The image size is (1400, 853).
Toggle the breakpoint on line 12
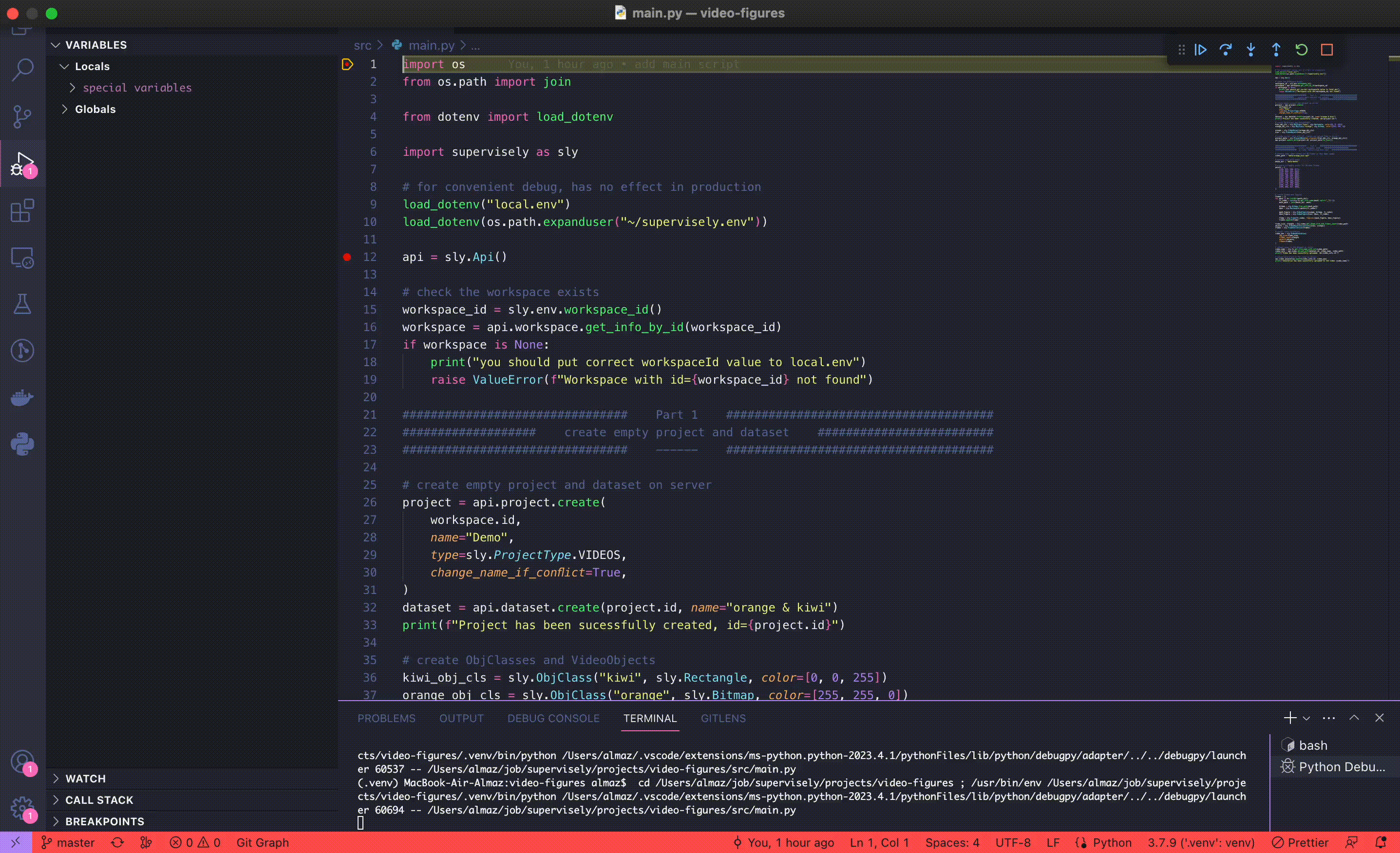(347, 257)
